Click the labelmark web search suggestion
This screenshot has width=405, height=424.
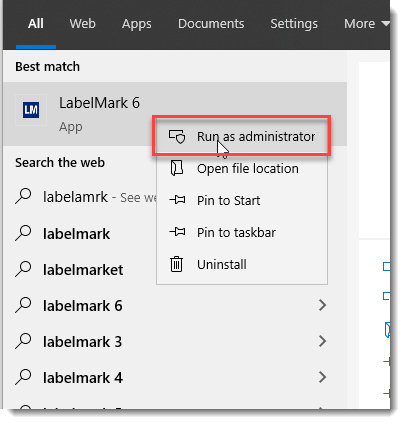pos(76,234)
